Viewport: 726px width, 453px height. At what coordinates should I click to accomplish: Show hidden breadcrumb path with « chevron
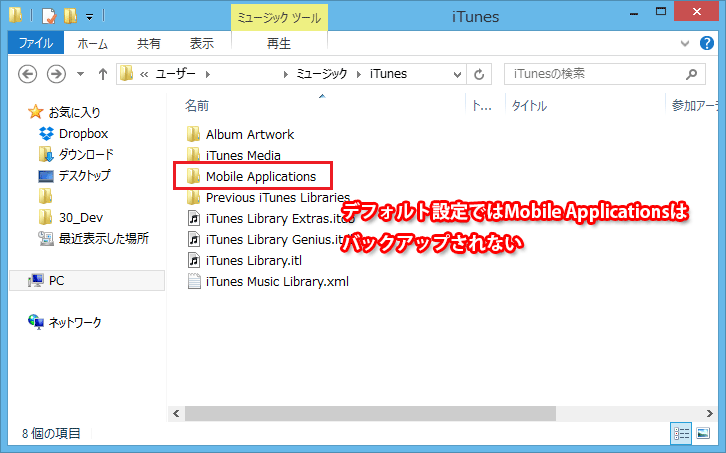coord(144,74)
